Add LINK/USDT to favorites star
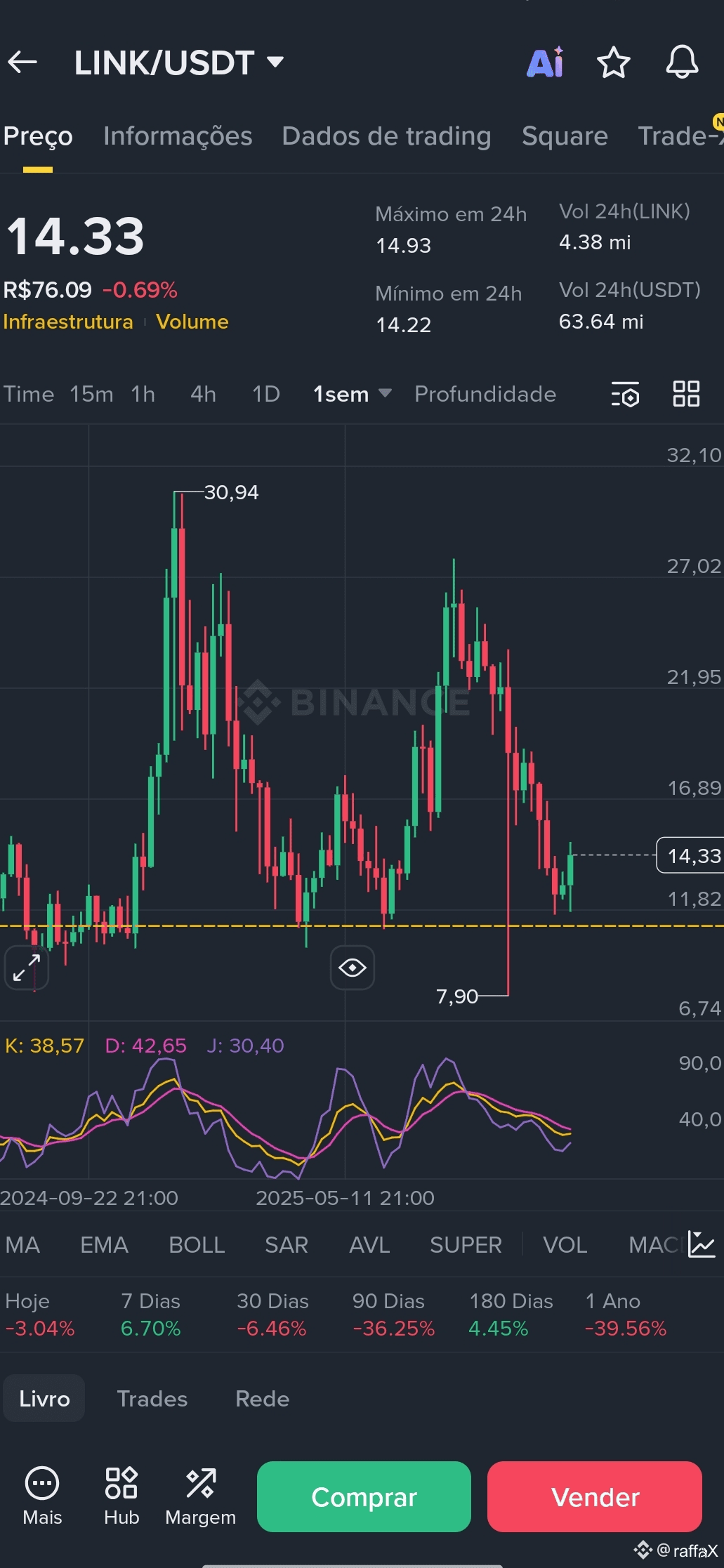The height and width of the screenshot is (1568, 724). [x=613, y=62]
